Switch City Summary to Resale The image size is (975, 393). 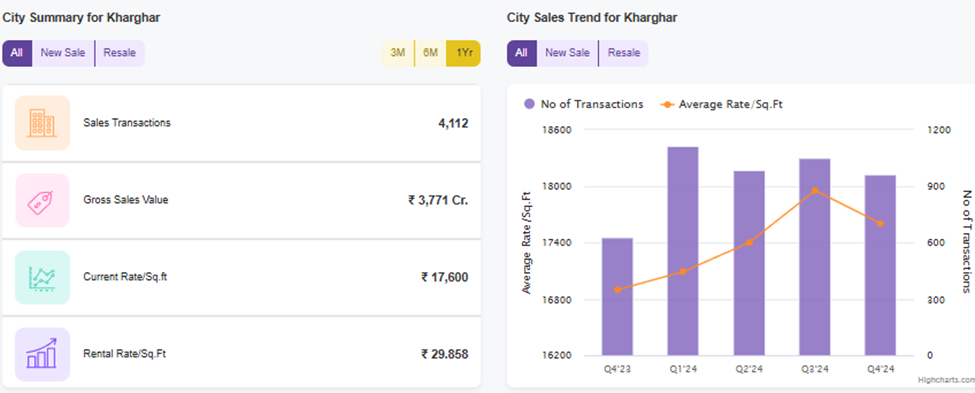[119, 53]
